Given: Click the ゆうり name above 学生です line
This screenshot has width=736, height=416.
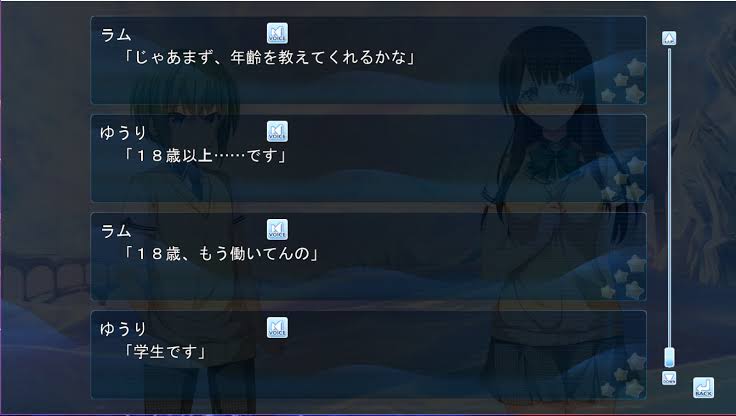Looking at the screenshot, I should click(x=123, y=329).
